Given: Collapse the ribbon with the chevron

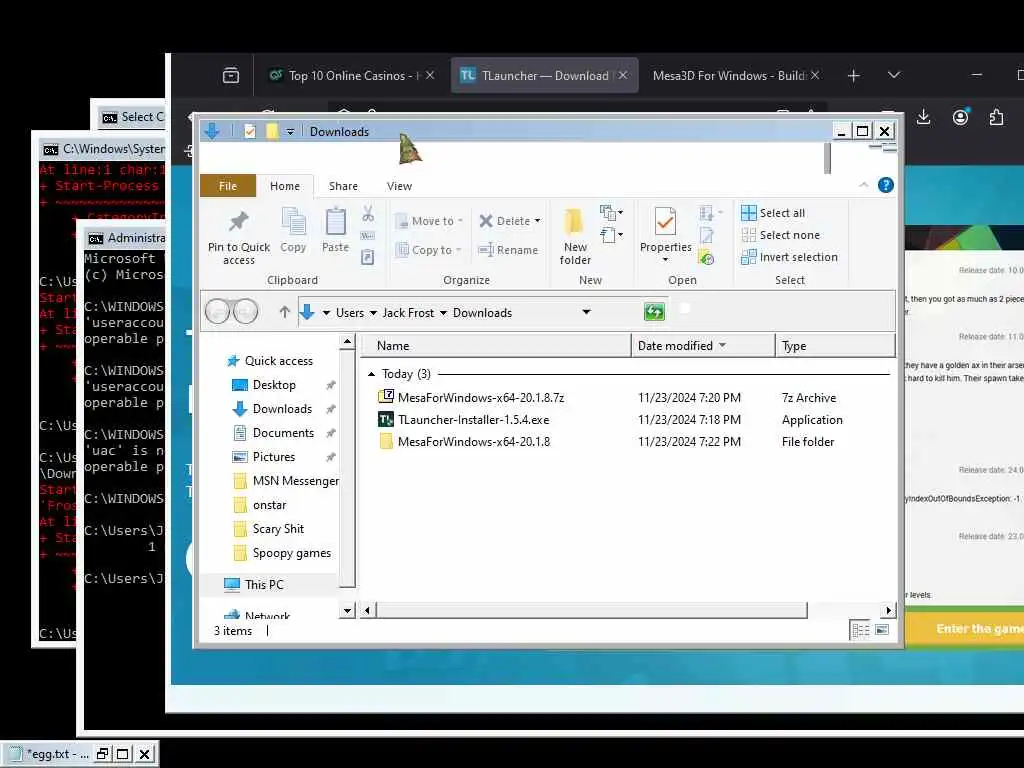Looking at the screenshot, I should click(863, 185).
